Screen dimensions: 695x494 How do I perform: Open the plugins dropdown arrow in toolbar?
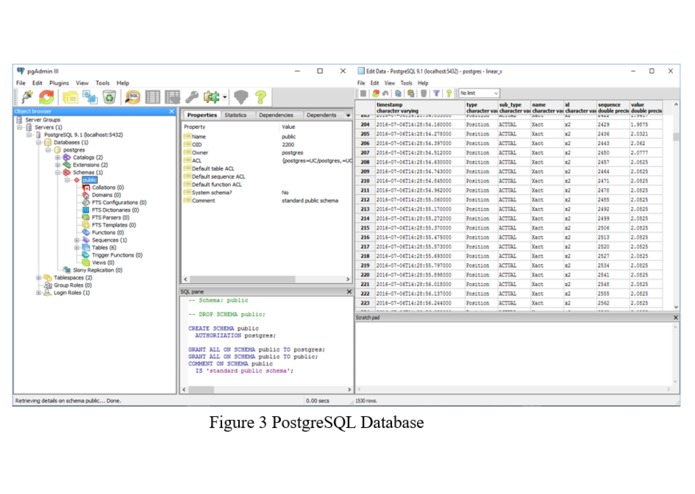click(225, 97)
